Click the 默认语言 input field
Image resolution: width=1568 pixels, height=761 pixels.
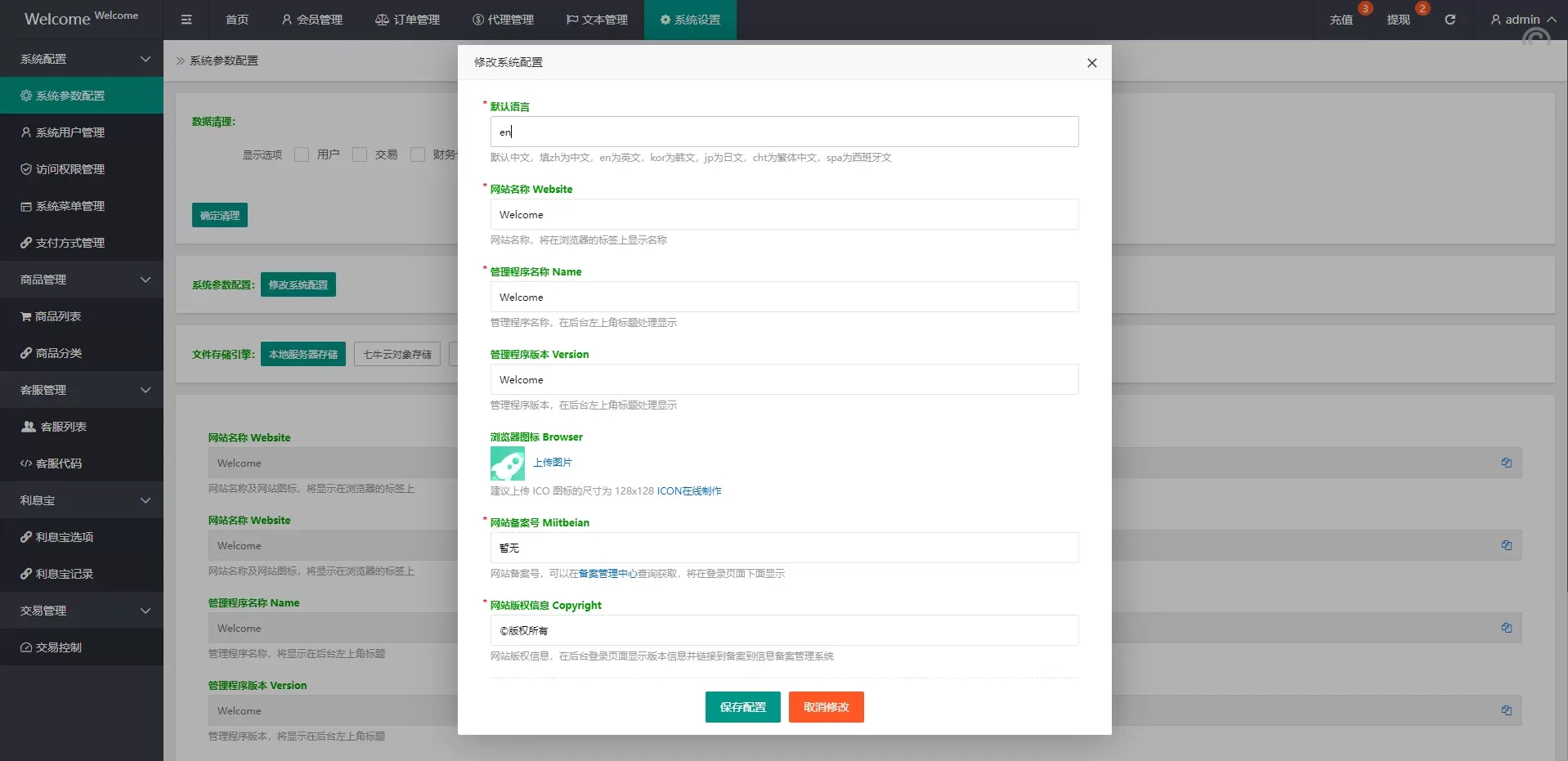(784, 132)
